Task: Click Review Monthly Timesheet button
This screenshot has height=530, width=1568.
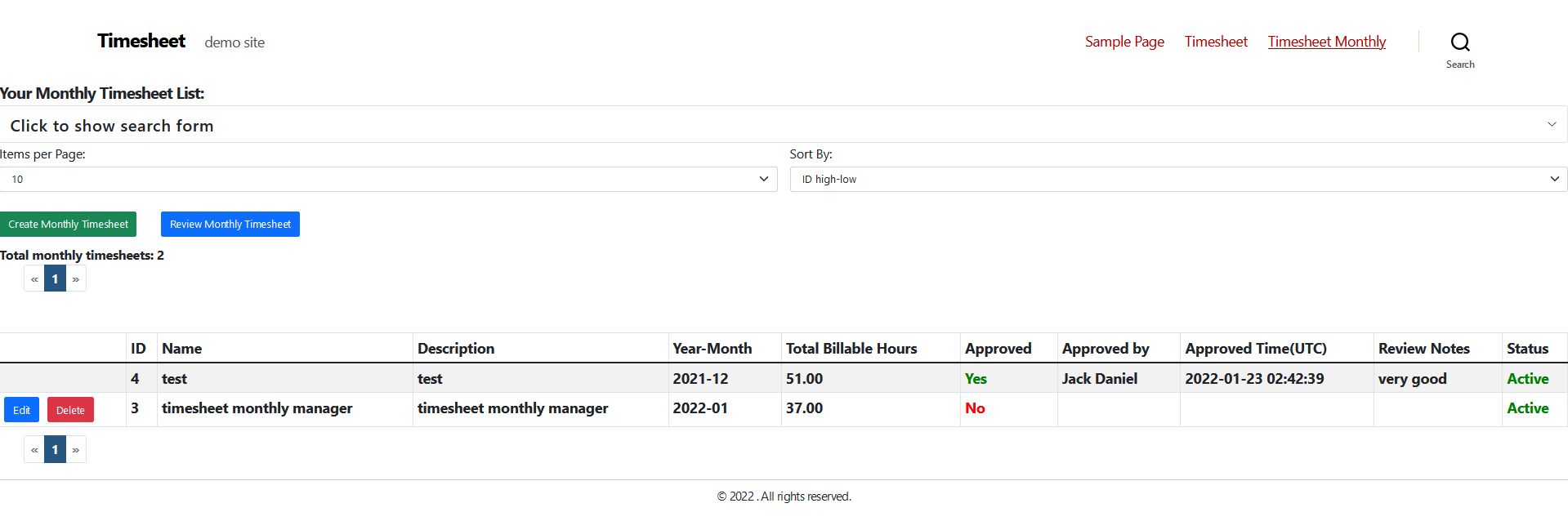Action: (230, 224)
